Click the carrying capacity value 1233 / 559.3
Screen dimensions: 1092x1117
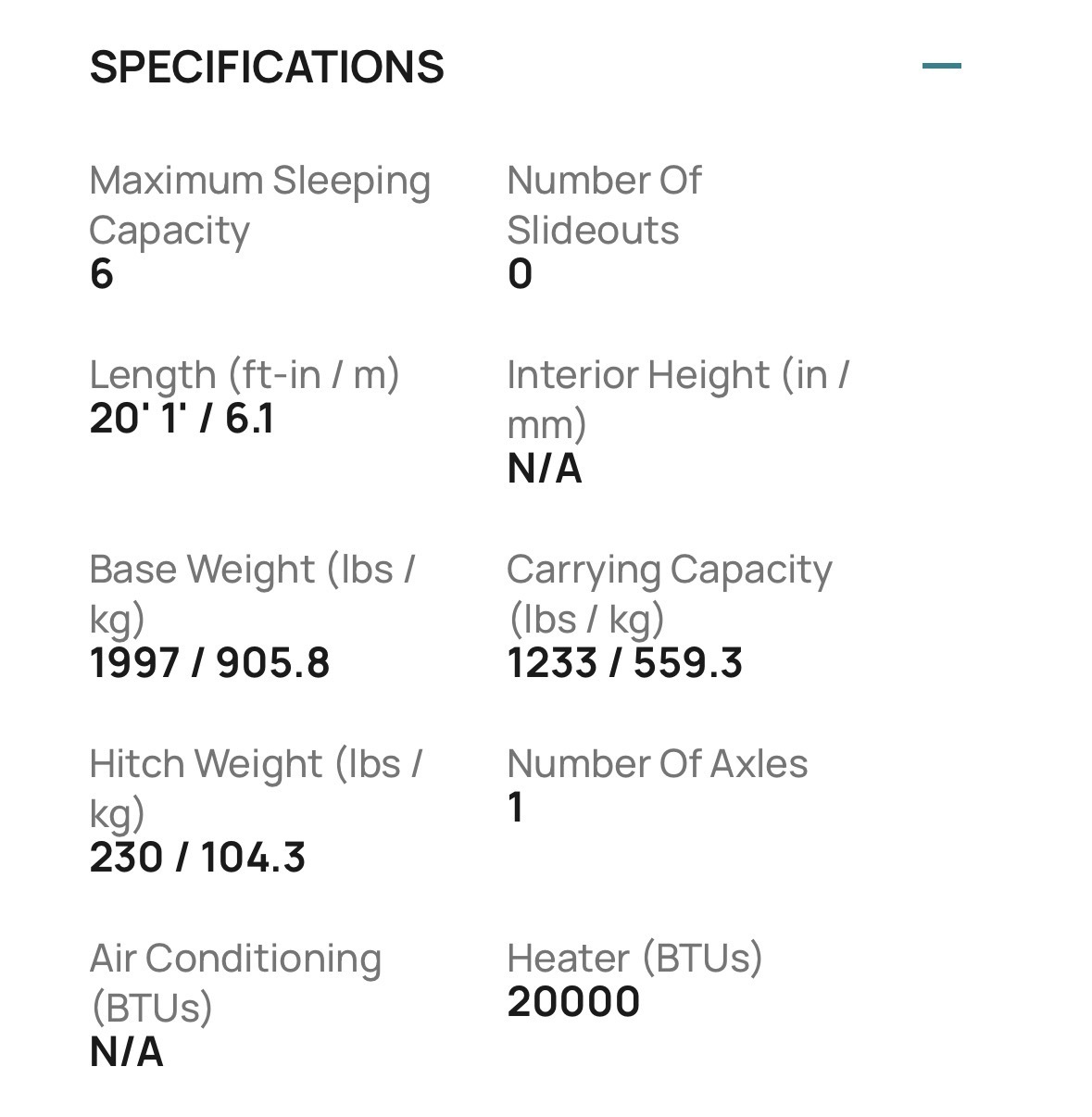click(625, 663)
